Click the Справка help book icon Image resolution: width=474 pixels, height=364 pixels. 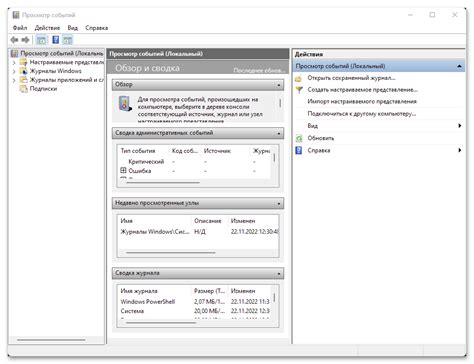[x=299, y=150]
